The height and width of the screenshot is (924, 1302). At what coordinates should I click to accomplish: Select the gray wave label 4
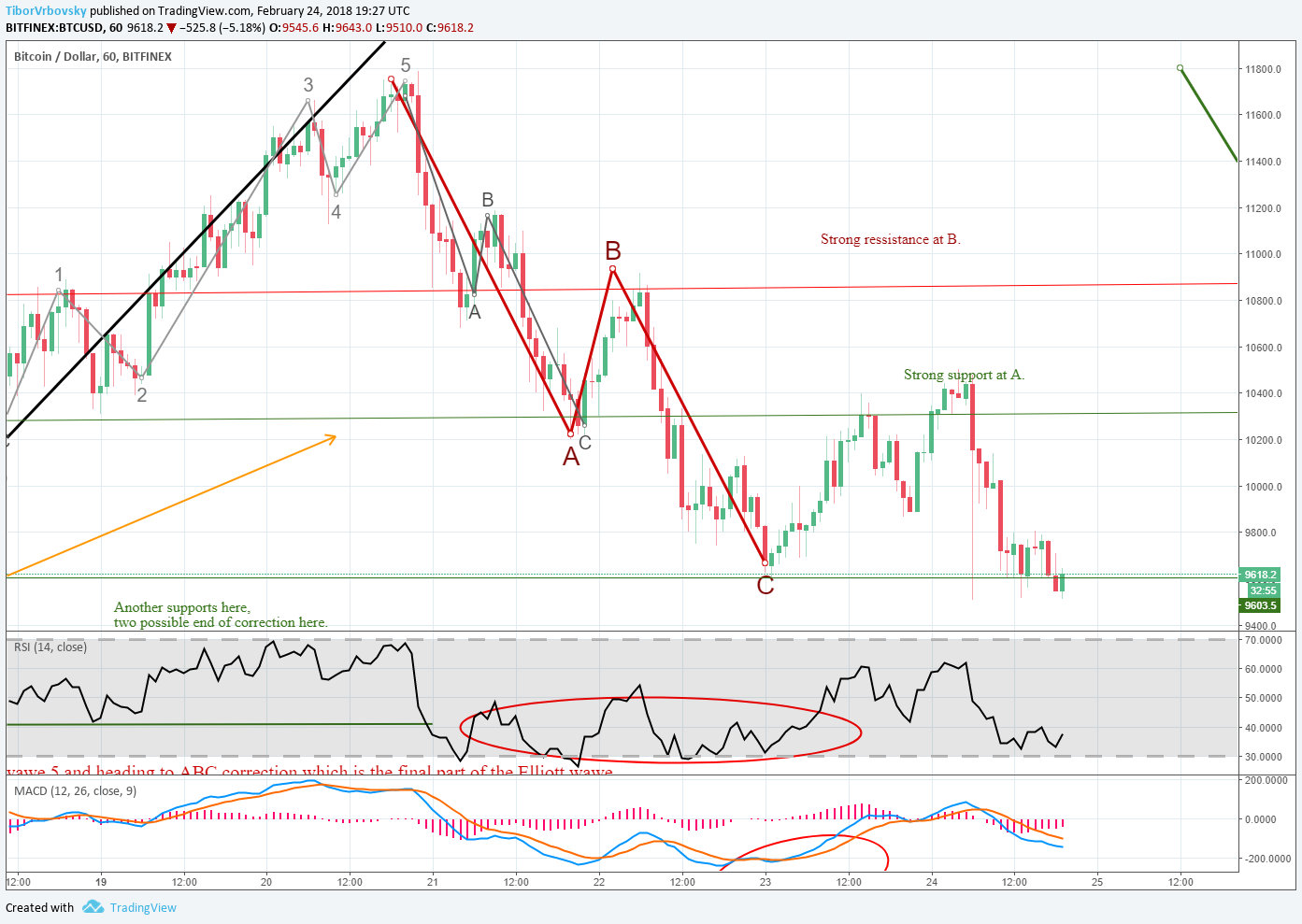336,212
